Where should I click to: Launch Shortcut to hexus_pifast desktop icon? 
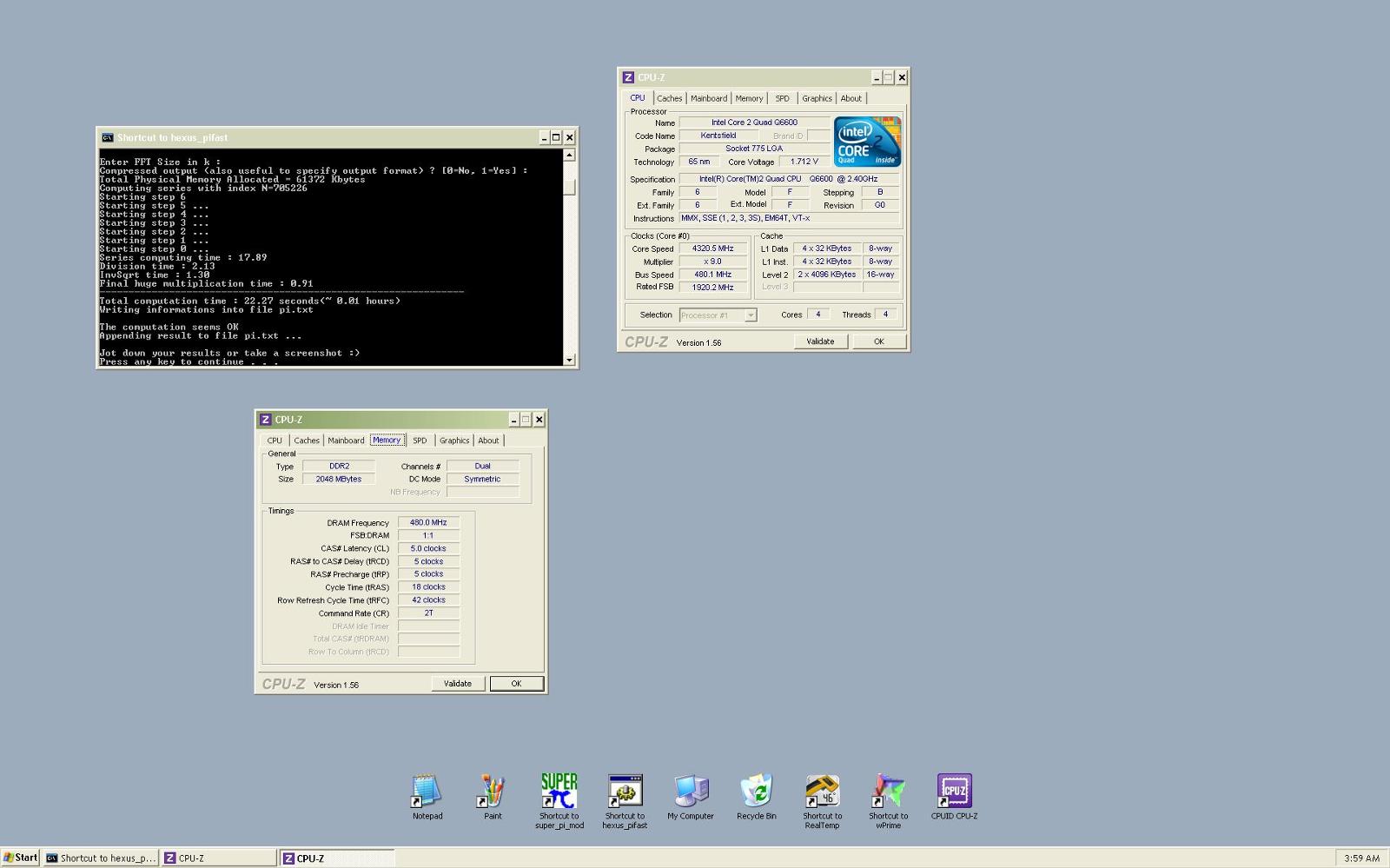pos(625,800)
